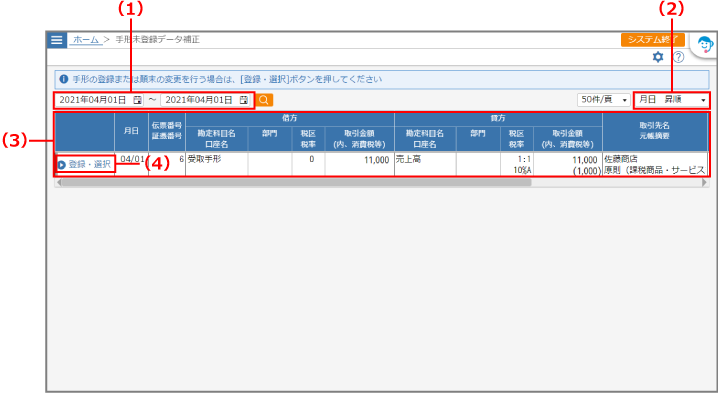Click the scrollbar right arrow

point(704,182)
